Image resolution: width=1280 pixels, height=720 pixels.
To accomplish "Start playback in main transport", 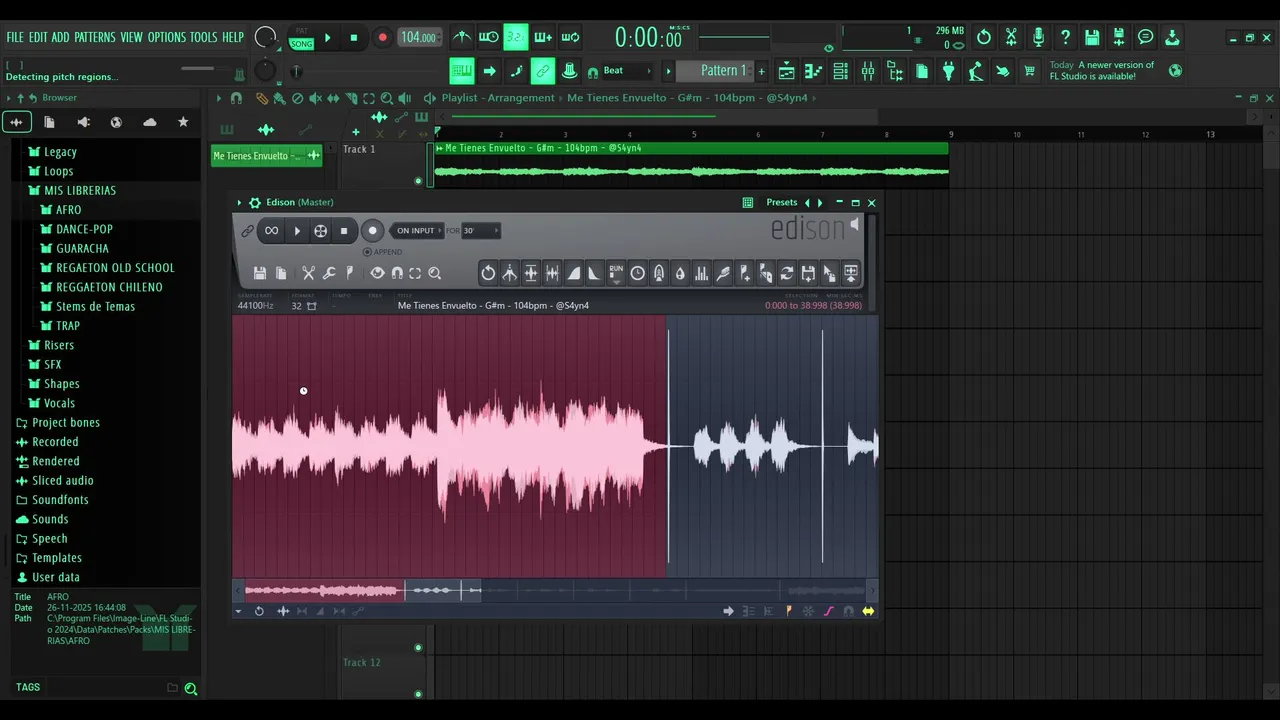I will pos(327,38).
